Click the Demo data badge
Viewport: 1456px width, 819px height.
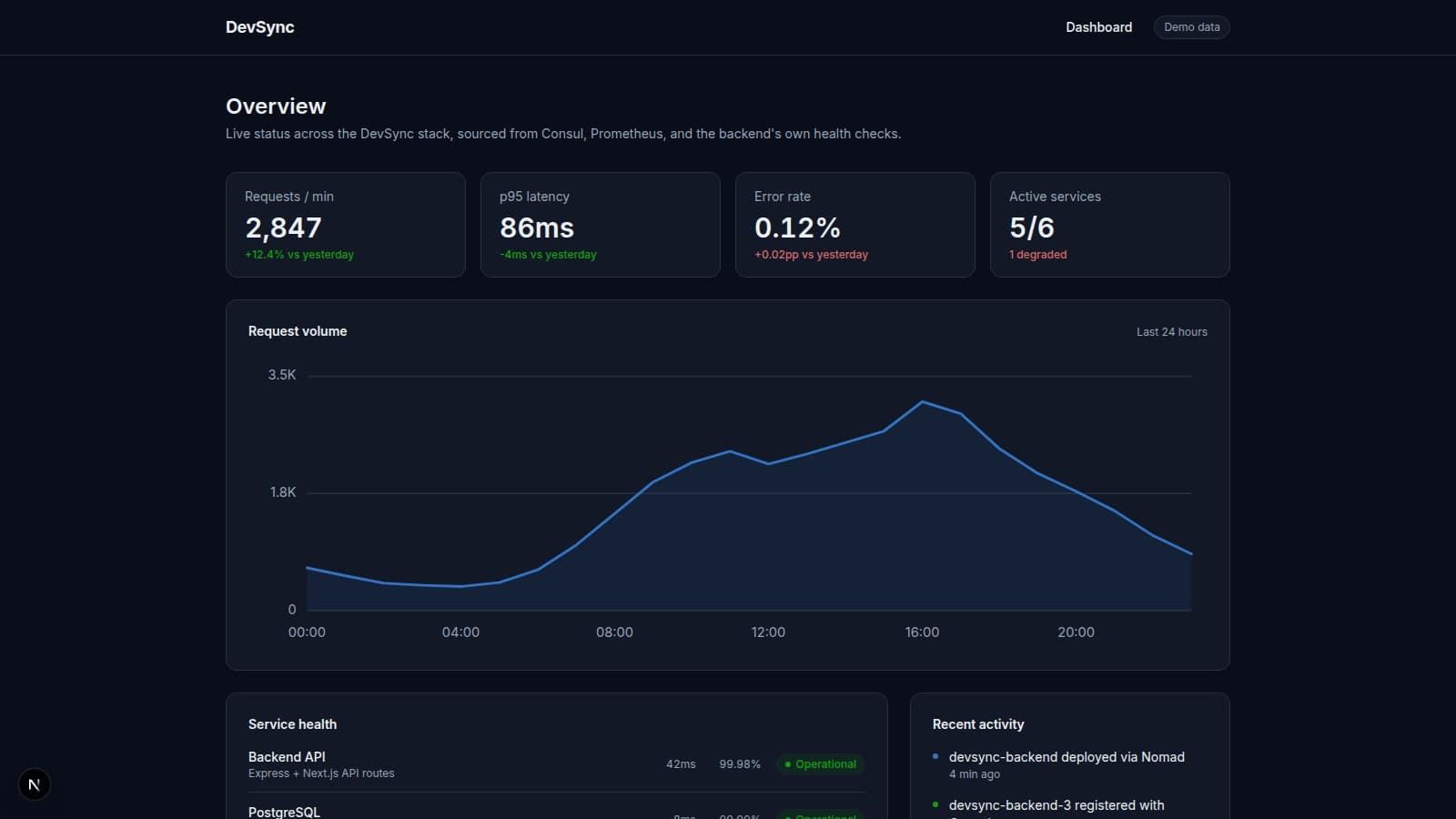(x=1192, y=27)
